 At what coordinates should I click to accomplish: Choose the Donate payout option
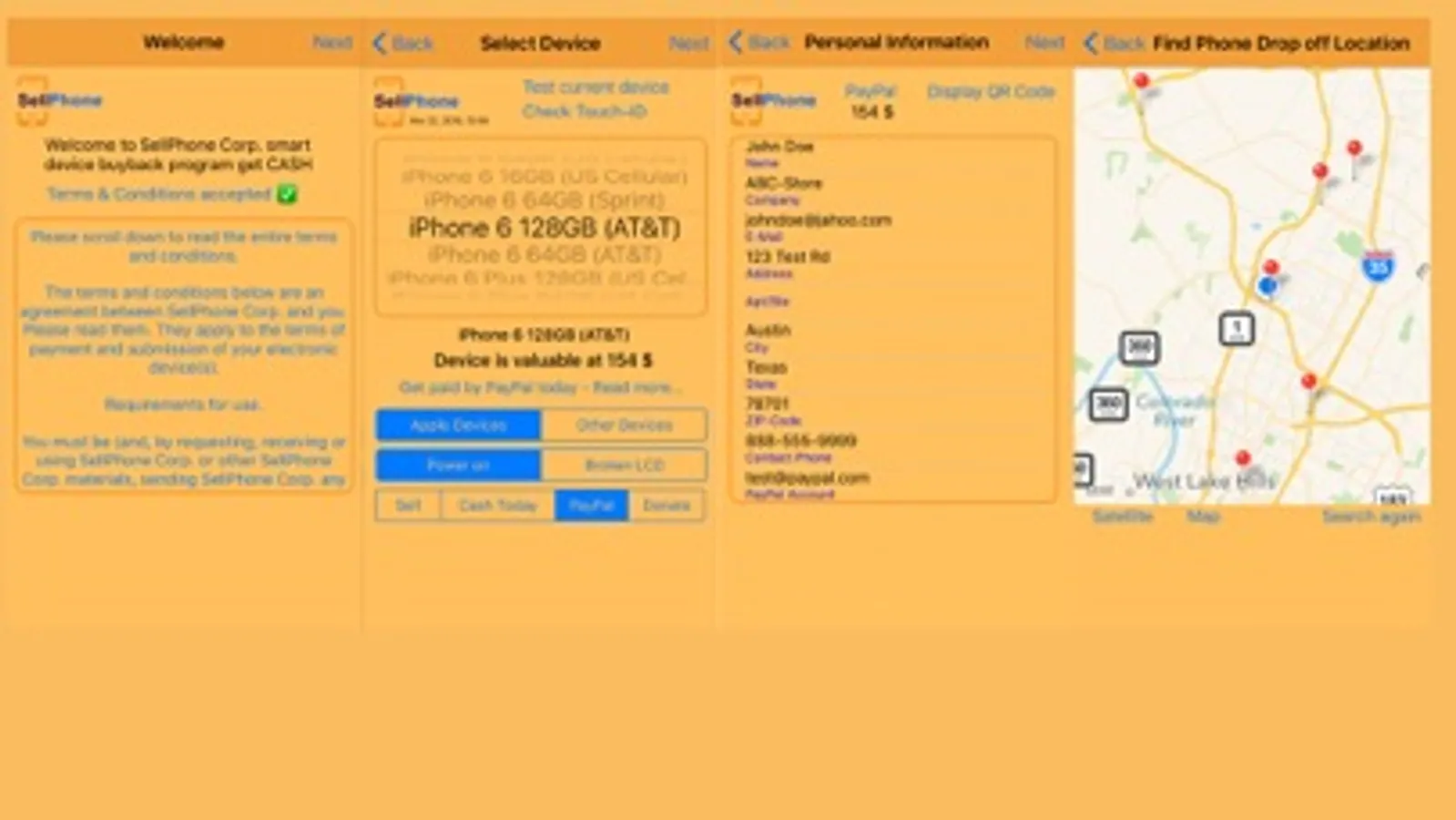(x=667, y=505)
